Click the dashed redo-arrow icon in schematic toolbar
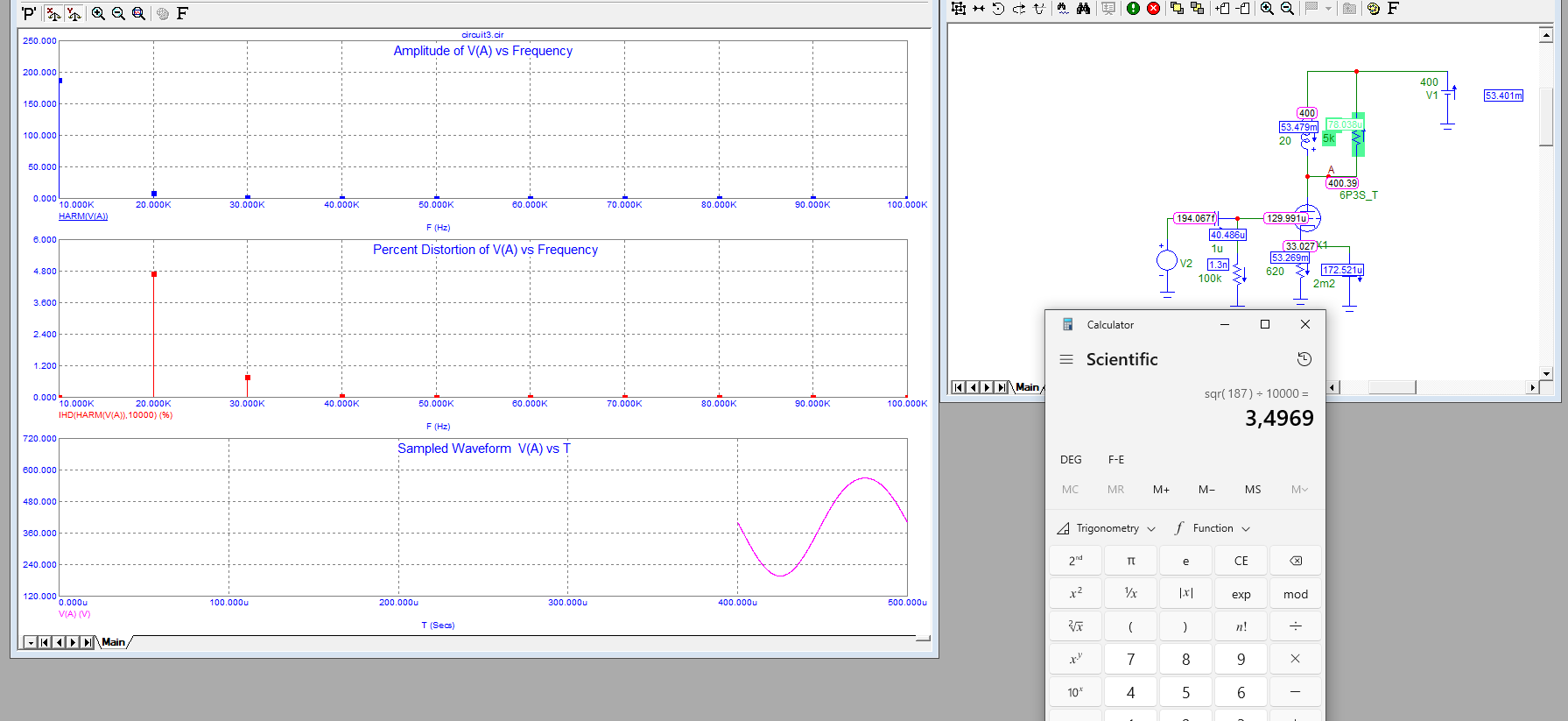 pyautogui.click(x=1019, y=8)
